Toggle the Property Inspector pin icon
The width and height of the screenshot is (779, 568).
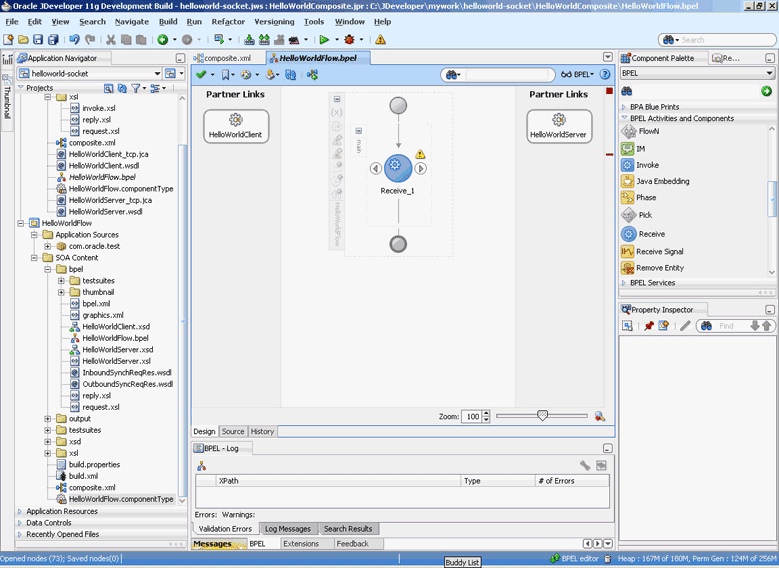(x=648, y=326)
